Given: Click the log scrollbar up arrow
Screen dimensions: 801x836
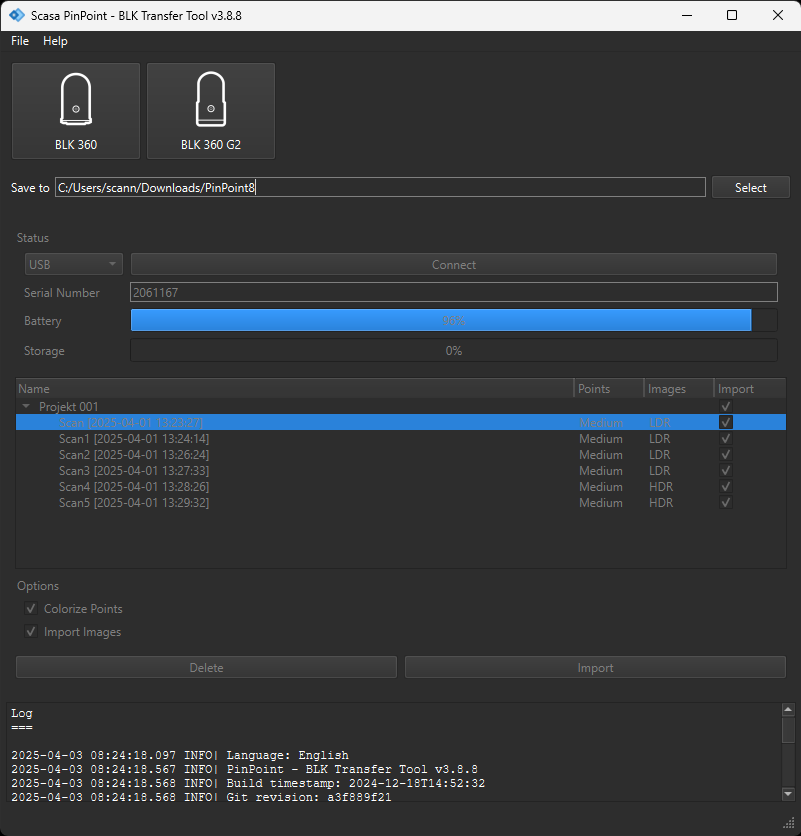Looking at the screenshot, I should point(788,709).
